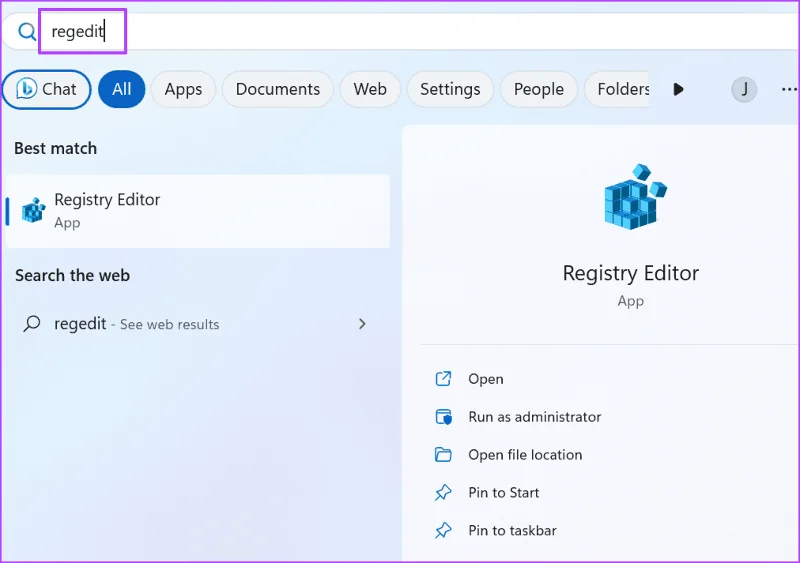Select the All filter tab

tap(121, 89)
